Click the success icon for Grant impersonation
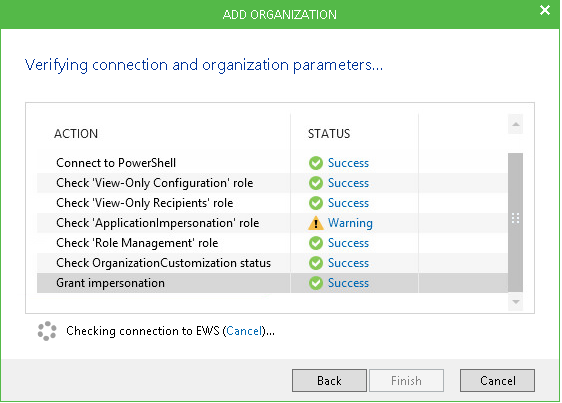 point(315,283)
